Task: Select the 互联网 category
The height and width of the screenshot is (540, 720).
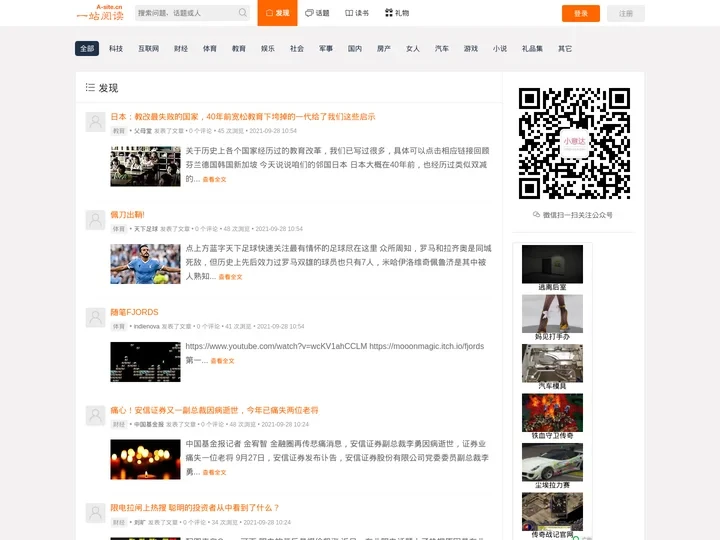Action: (x=148, y=48)
